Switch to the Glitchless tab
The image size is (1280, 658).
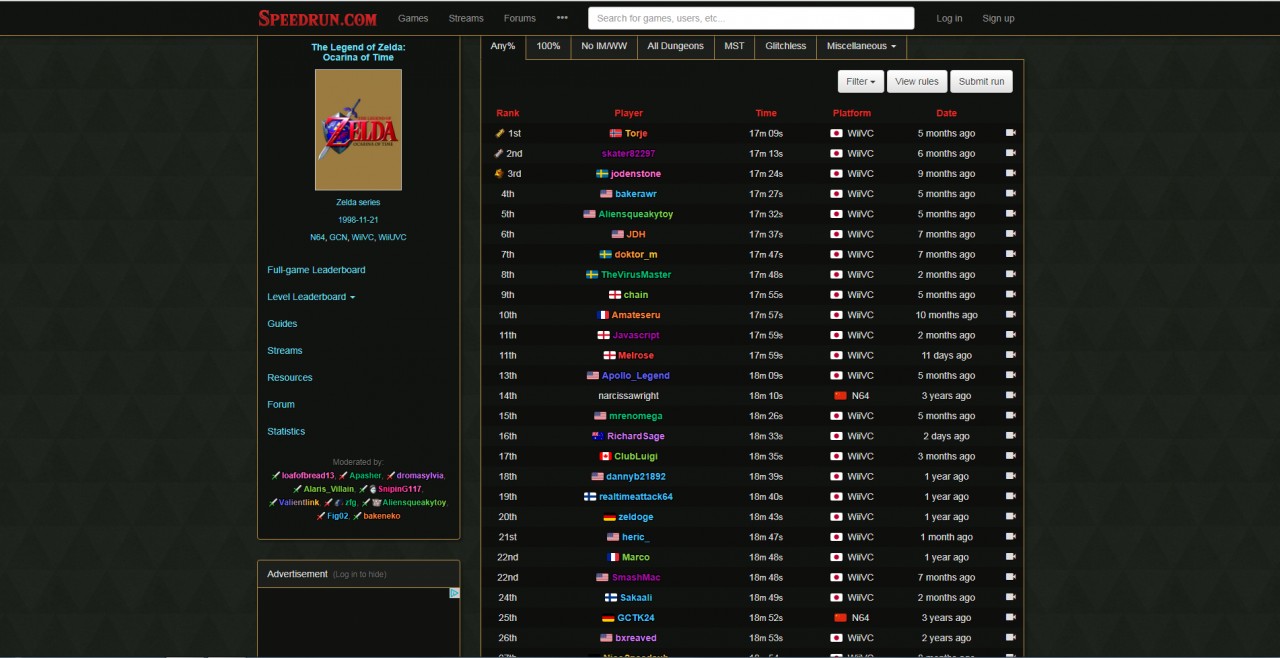point(786,46)
